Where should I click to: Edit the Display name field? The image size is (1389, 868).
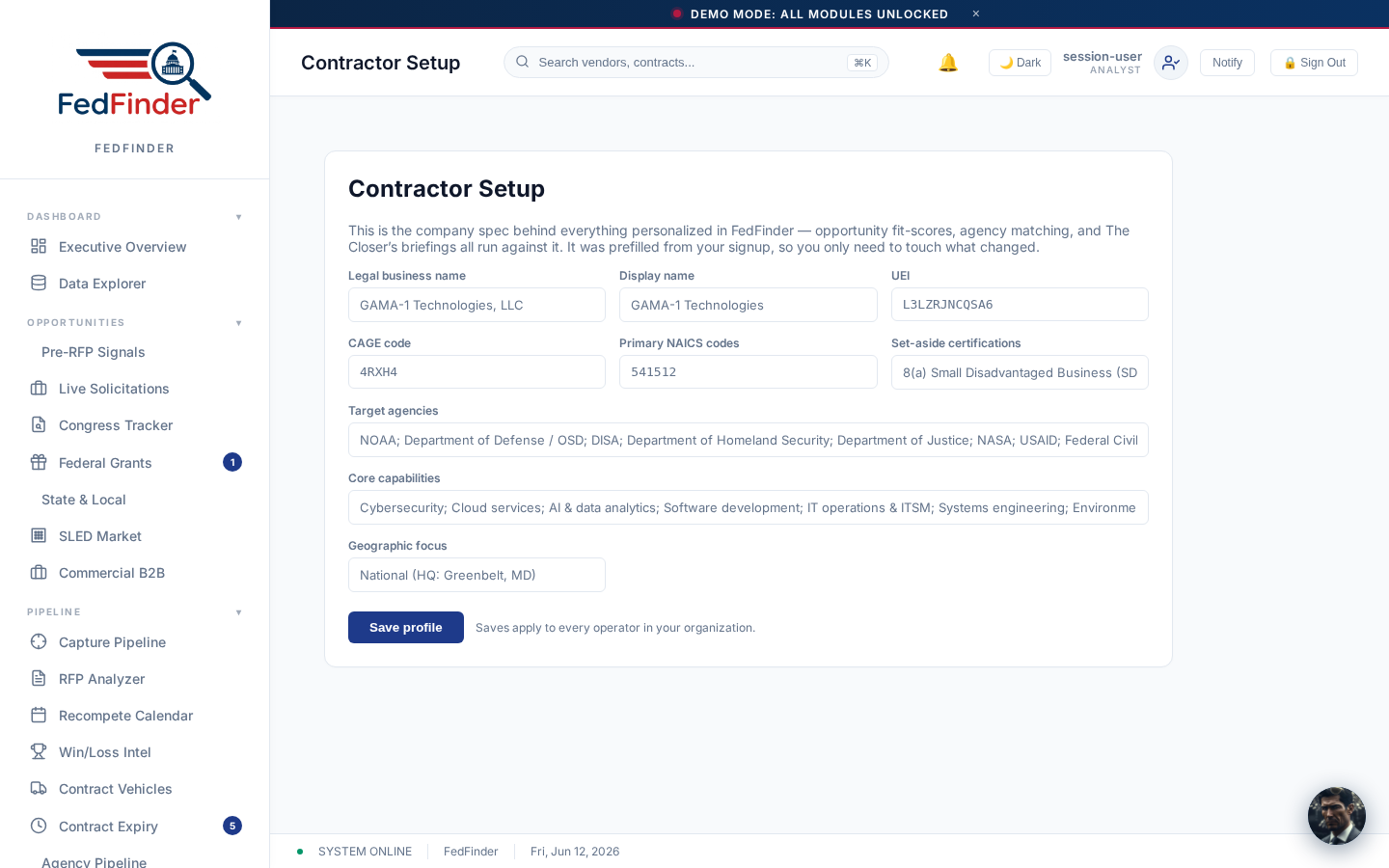[x=748, y=305]
